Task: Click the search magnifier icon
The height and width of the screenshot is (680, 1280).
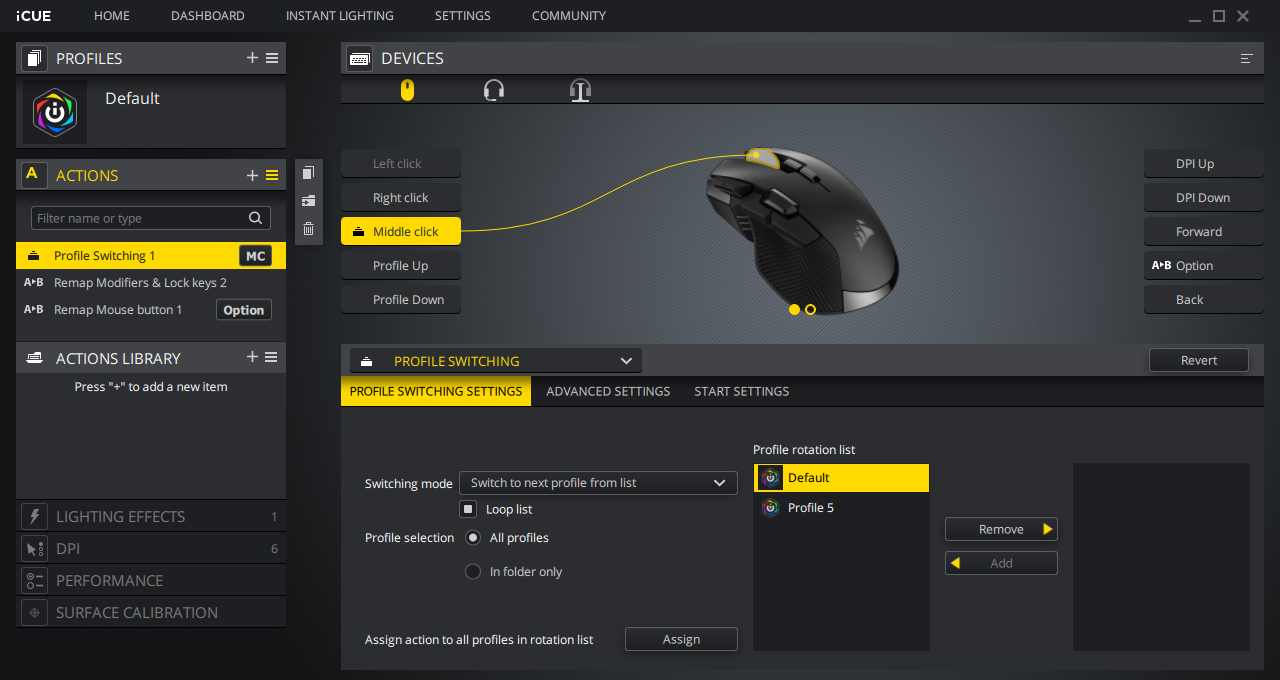Action: tap(256, 218)
